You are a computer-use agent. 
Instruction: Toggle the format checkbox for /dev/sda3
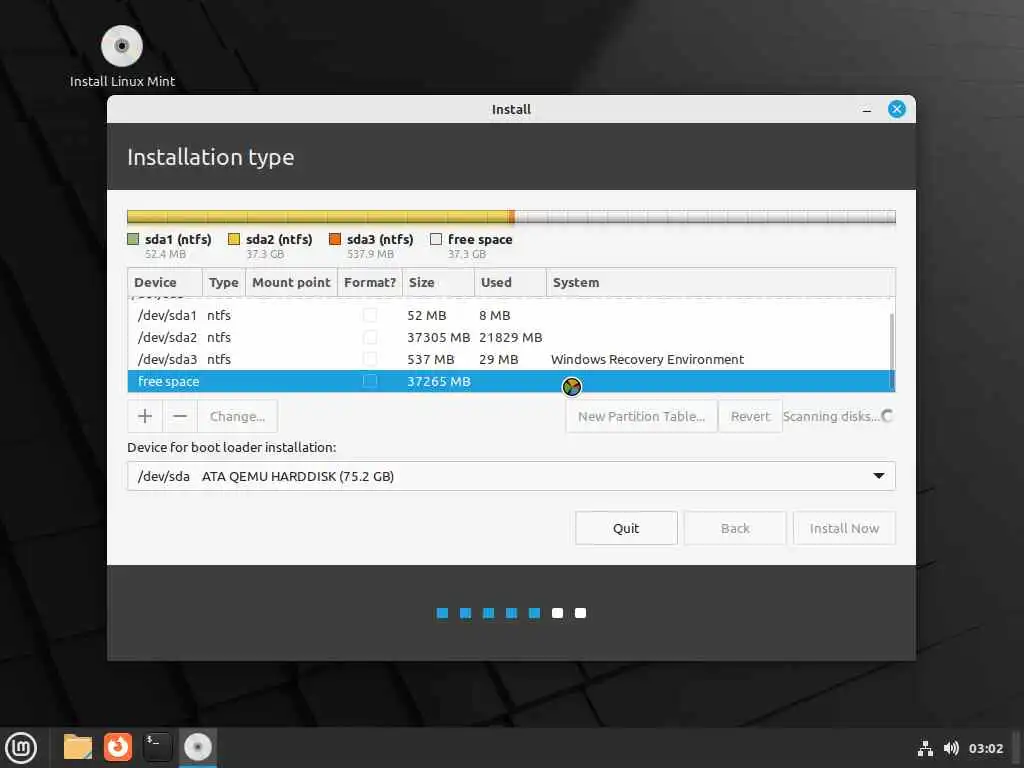pos(370,359)
